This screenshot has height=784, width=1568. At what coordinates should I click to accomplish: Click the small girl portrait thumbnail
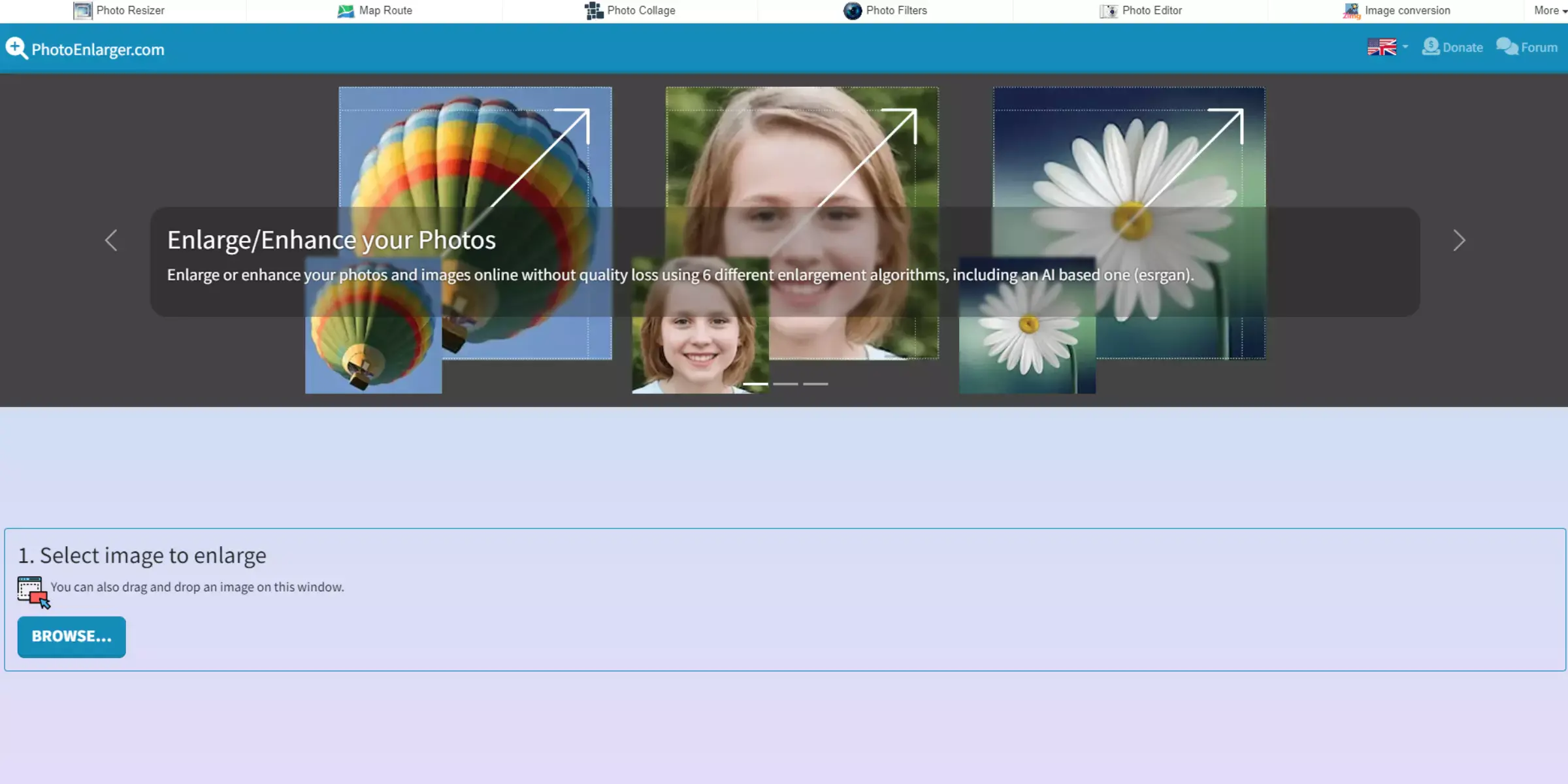(x=700, y=325)
